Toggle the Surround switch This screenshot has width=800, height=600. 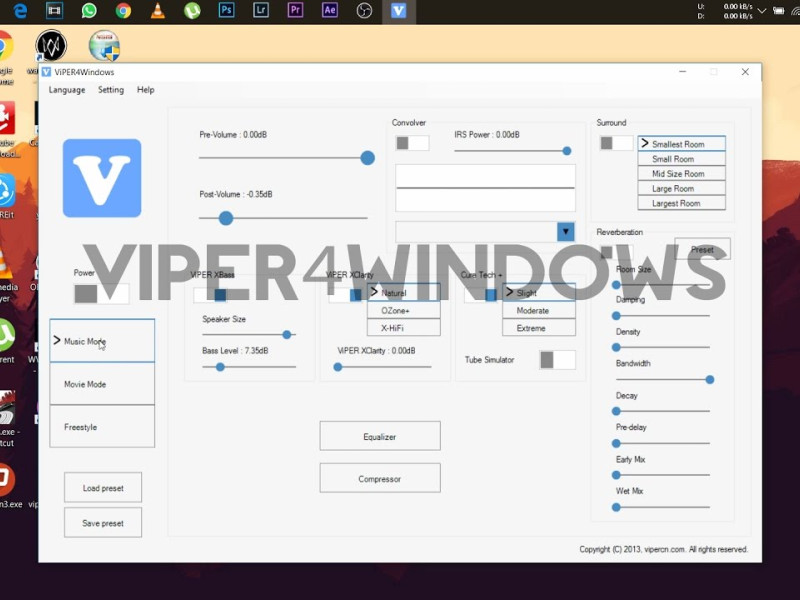(616, 143)
